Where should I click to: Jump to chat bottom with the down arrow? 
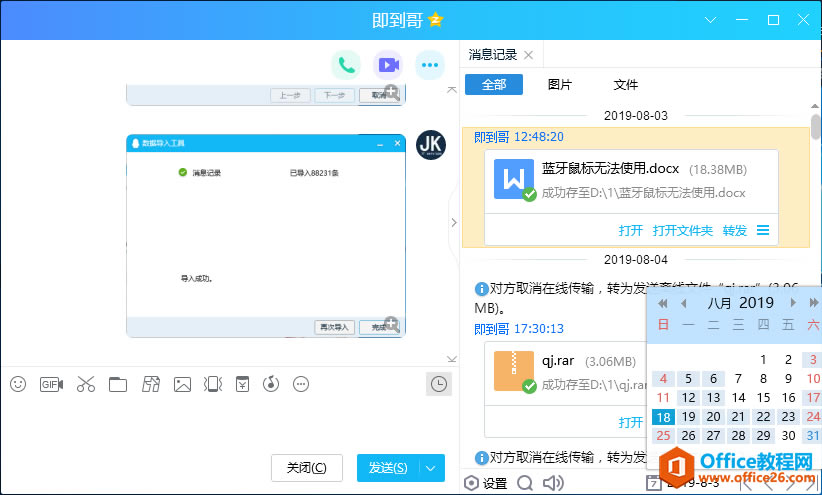[x=452, y=359]
